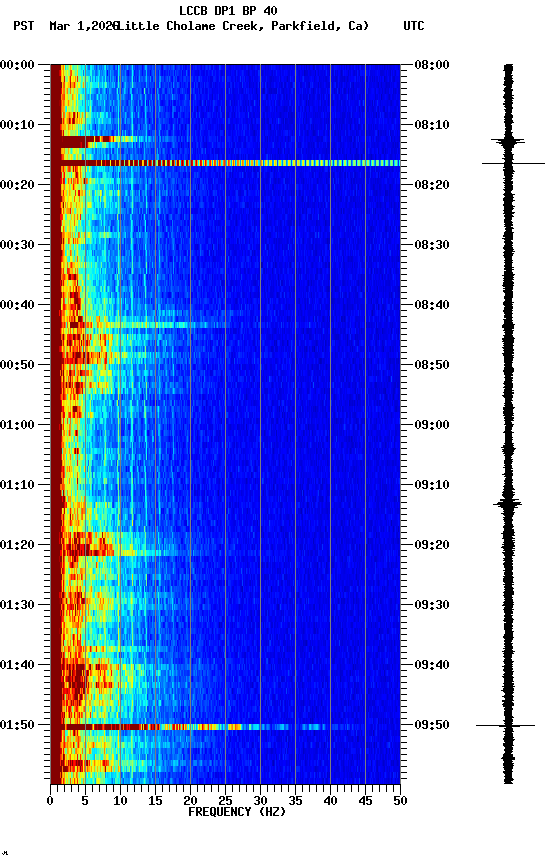Click the 01:00 PST time label
Viewport: 552px width, 864px height.
[17, 425]
